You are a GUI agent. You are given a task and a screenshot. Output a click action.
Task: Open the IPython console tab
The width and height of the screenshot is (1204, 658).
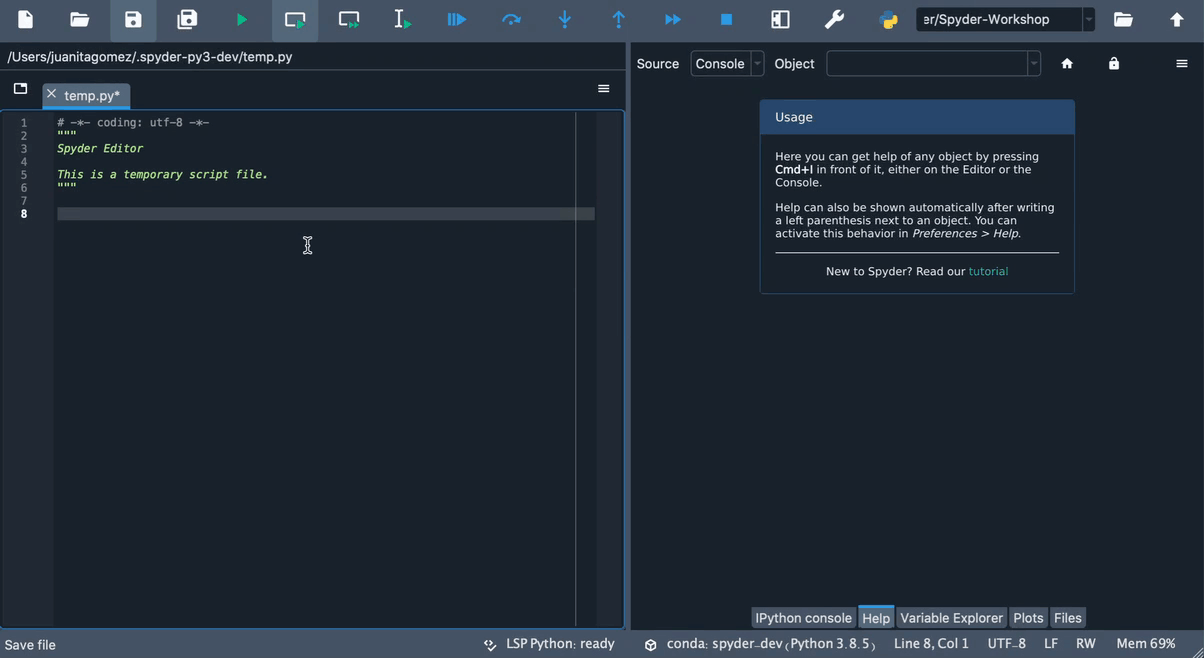click(x=803, y=617)
